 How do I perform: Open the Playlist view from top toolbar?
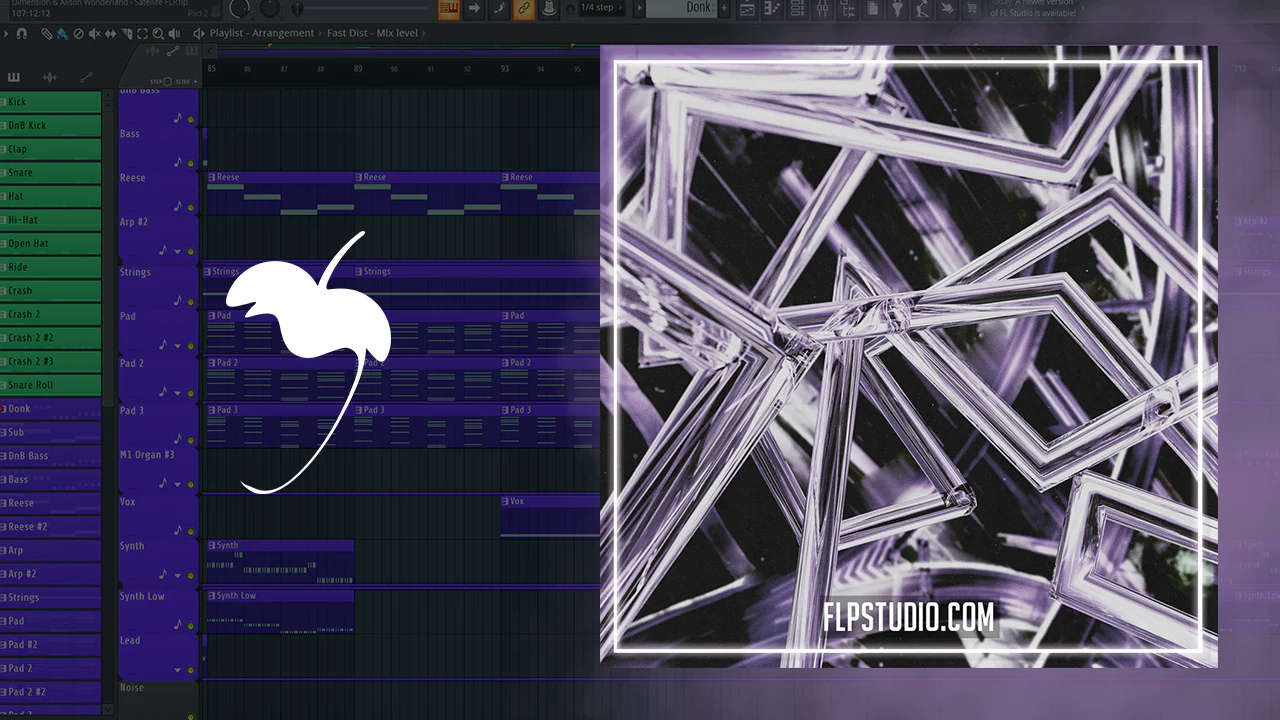(747, 9)
